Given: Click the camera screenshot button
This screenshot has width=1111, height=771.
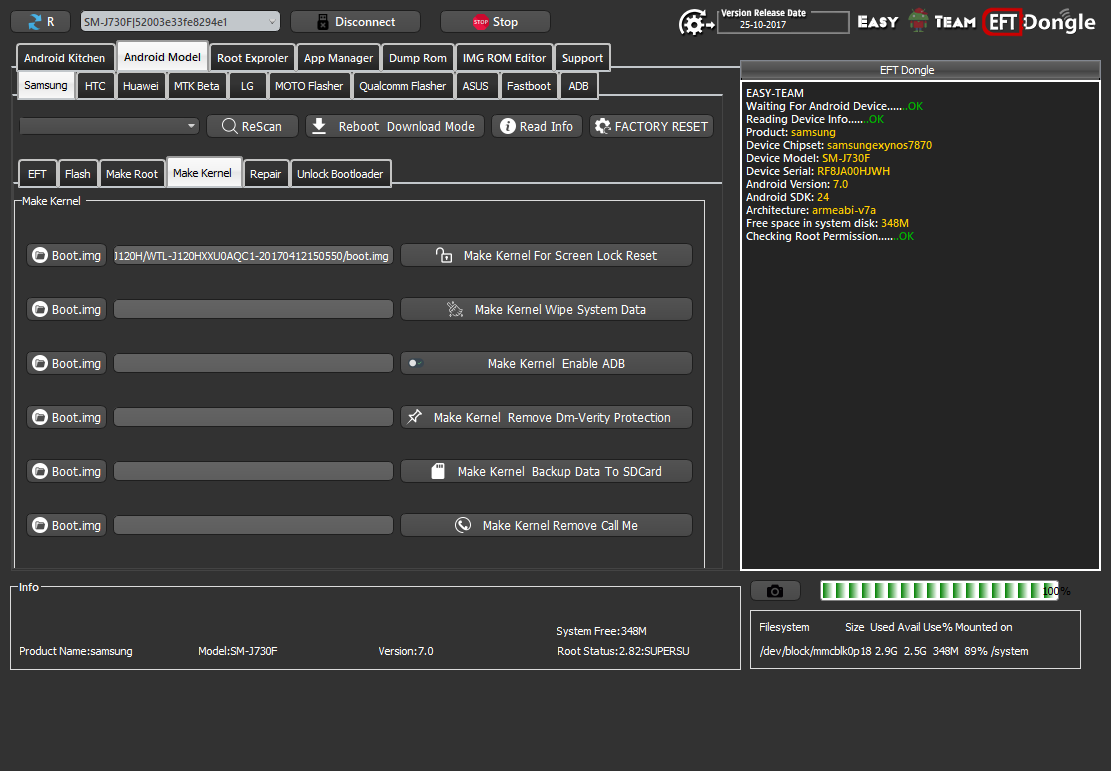Looking at the screenshot, I should (775, 591).
